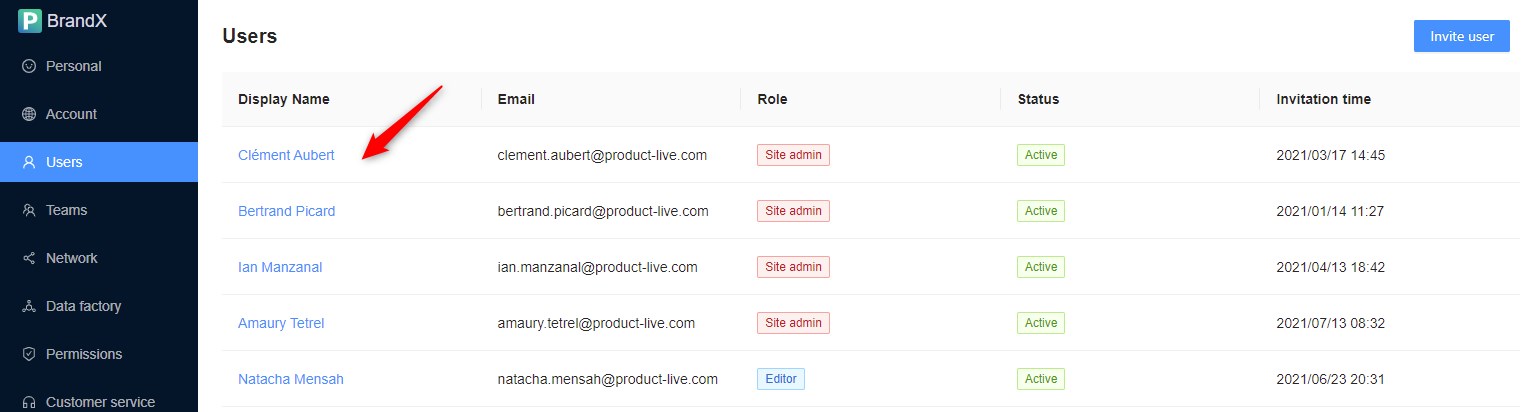Open the Account menu item

tap(71, 114)
